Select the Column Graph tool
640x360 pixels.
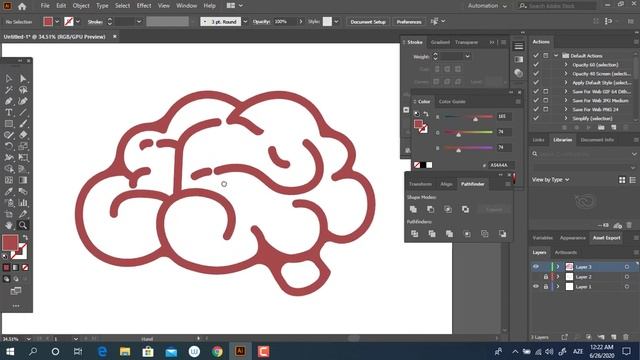click(23, 203)
